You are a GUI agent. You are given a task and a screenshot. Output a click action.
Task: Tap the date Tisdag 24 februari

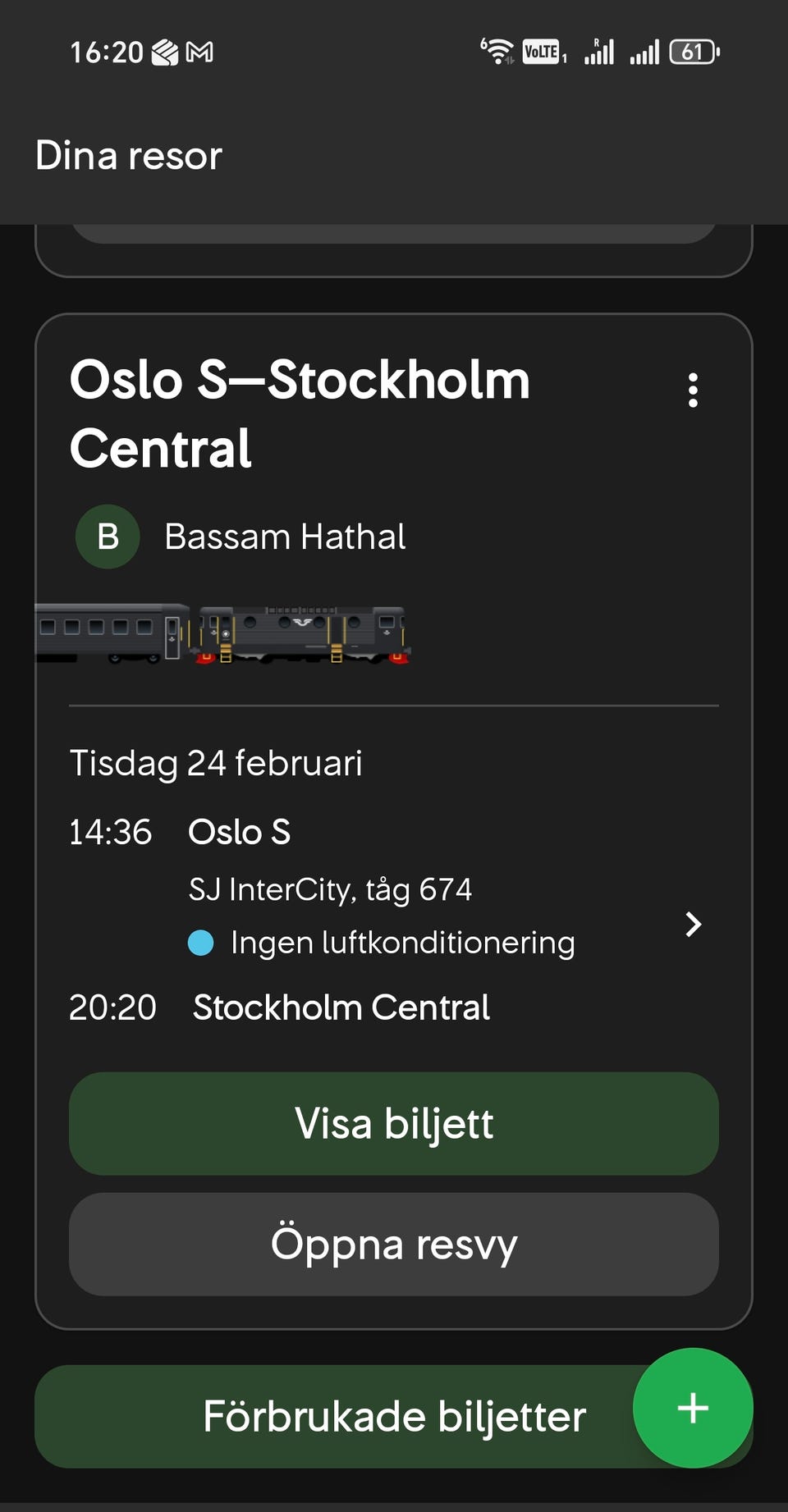(x=216, y=763)
